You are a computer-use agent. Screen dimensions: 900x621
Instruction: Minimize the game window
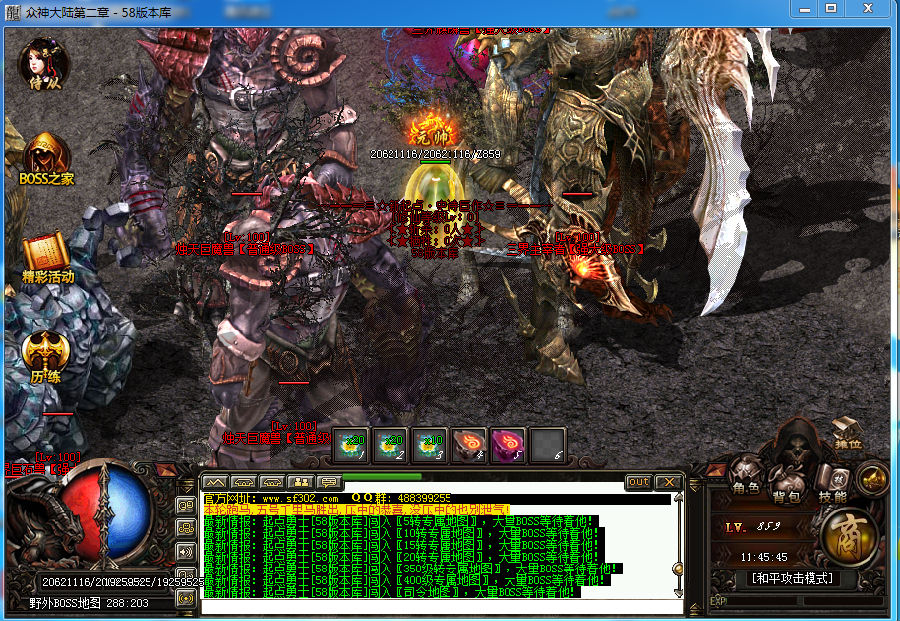[805, 9]
